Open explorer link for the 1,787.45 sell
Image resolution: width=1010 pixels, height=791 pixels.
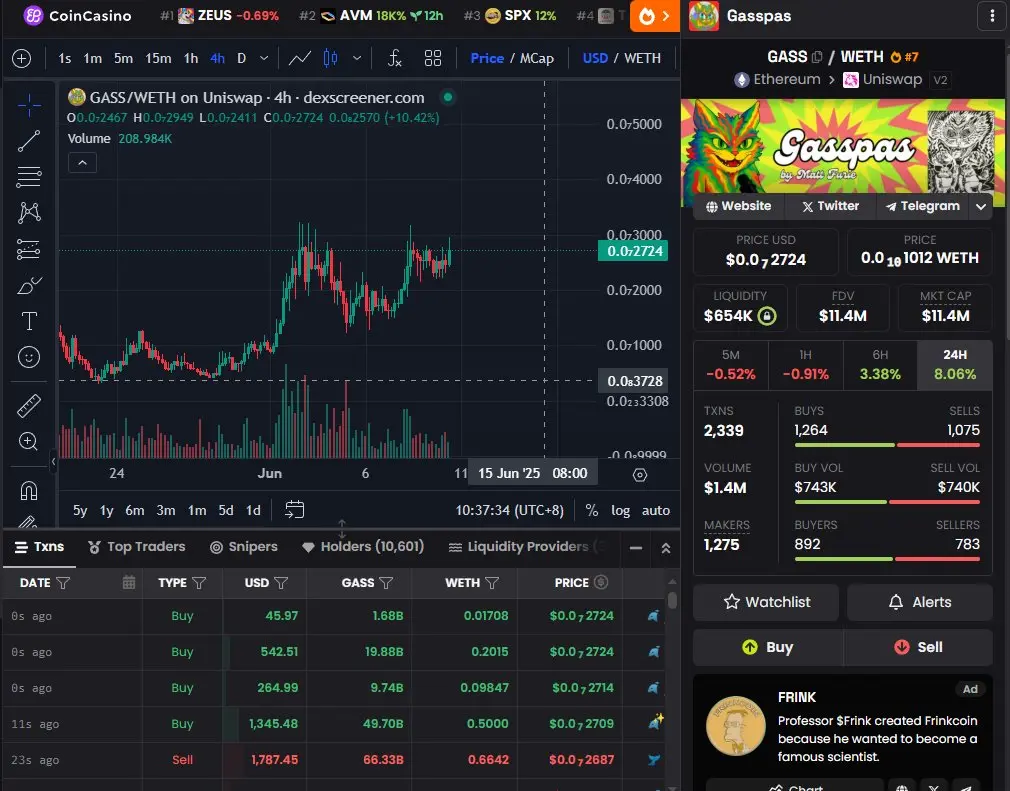click(654, 759)
